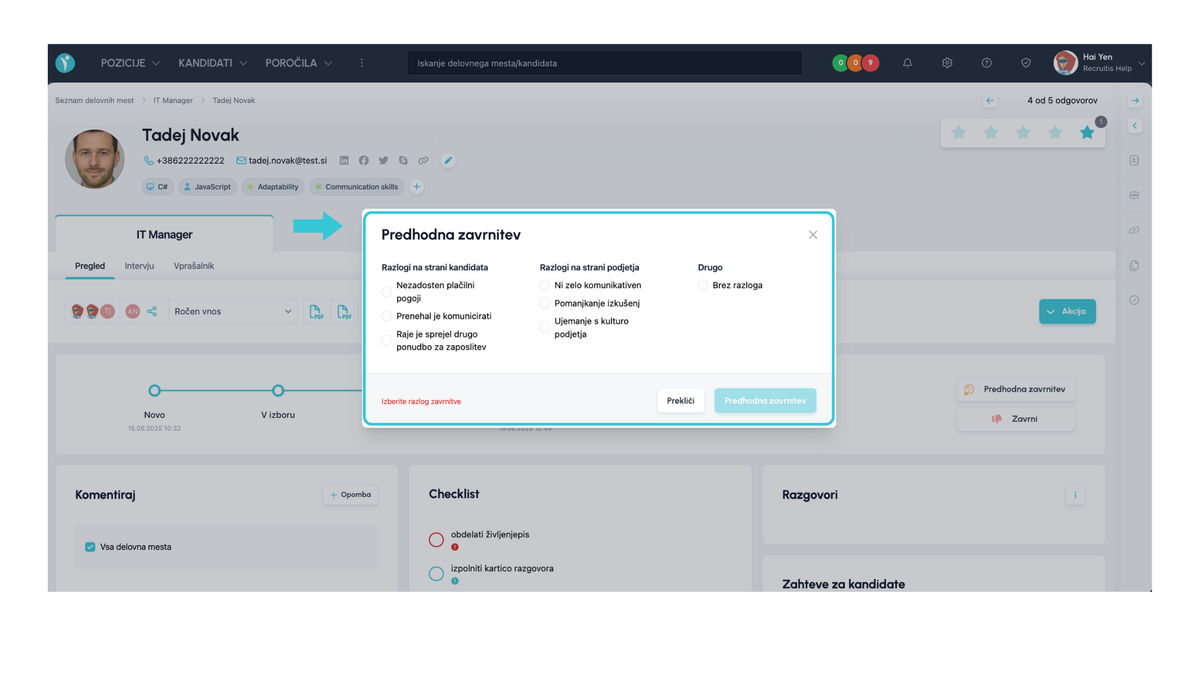Select 'Ni zelo komunikativen' option
This screenshot has height=675, width=1200.
pyautogui.click(x=545, y=285)
